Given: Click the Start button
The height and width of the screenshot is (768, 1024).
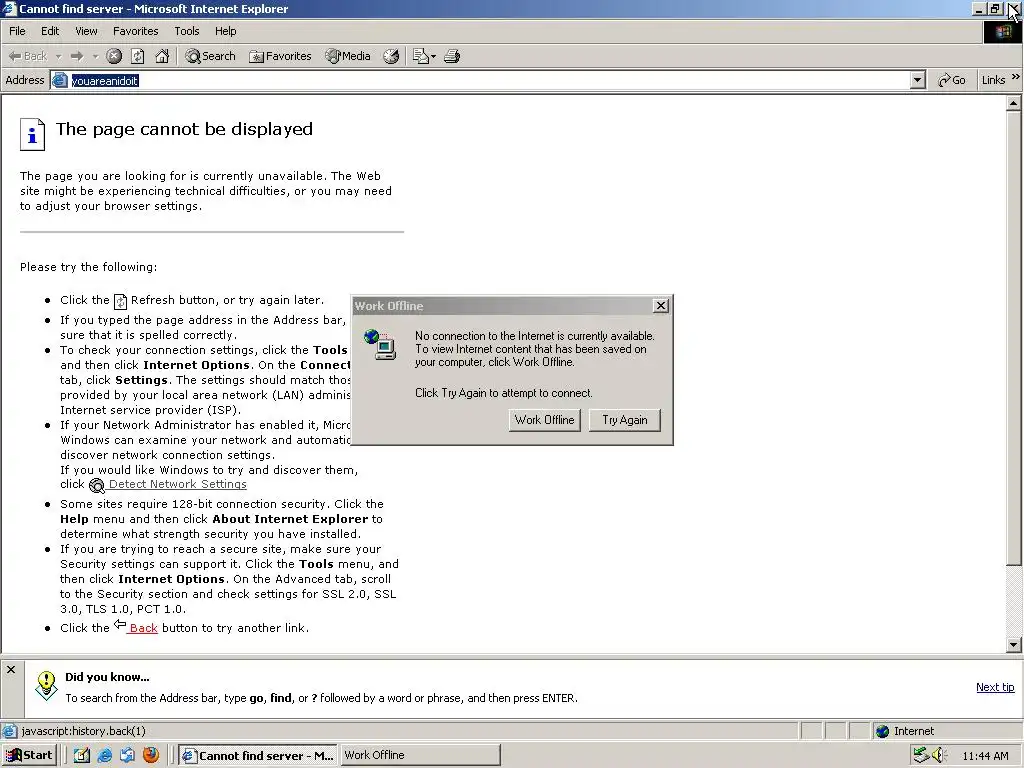Looking at the screenshot, I should point(29,755).
